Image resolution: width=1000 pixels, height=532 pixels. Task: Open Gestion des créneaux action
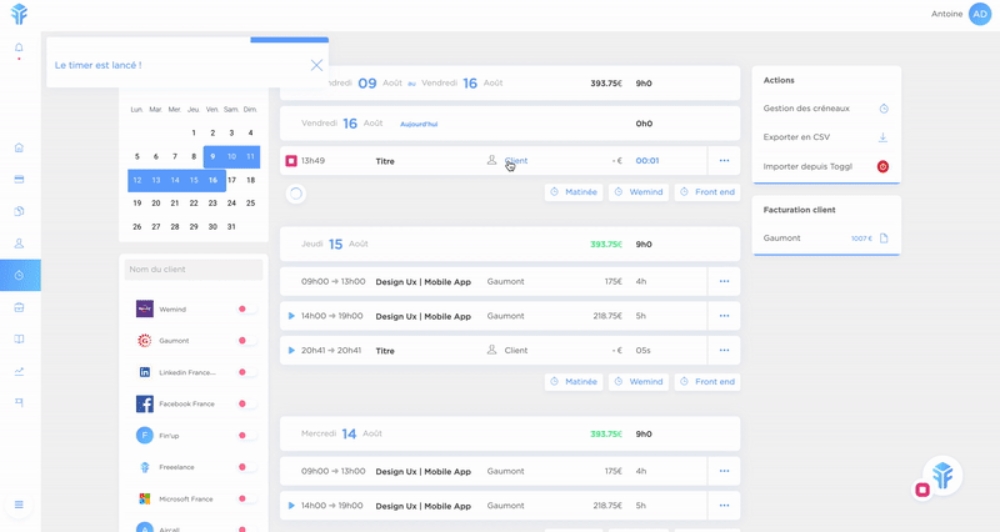pos(826,108)
